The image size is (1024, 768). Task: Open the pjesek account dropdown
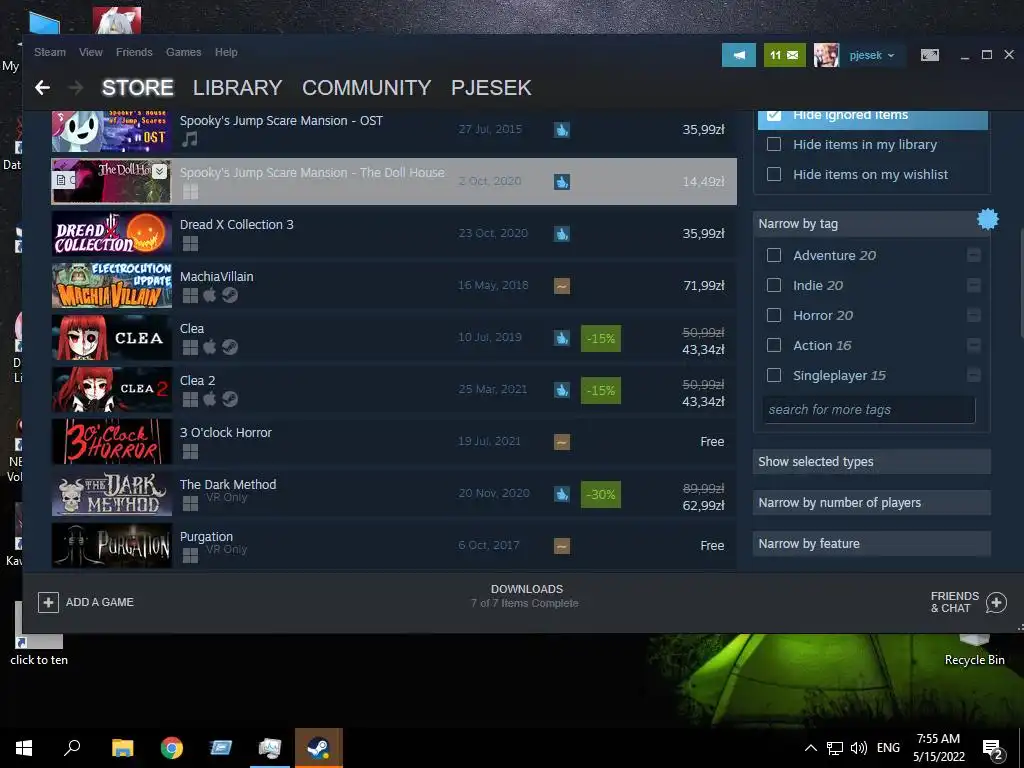tap(872, 56)
